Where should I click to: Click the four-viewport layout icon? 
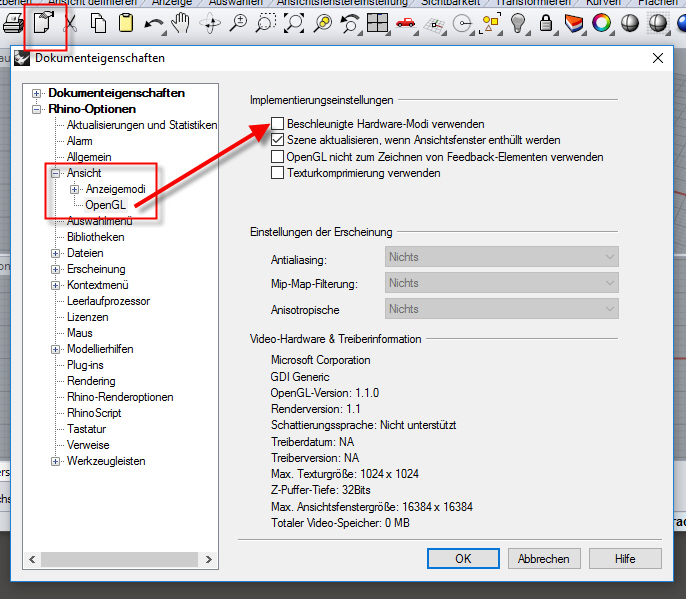378,24
